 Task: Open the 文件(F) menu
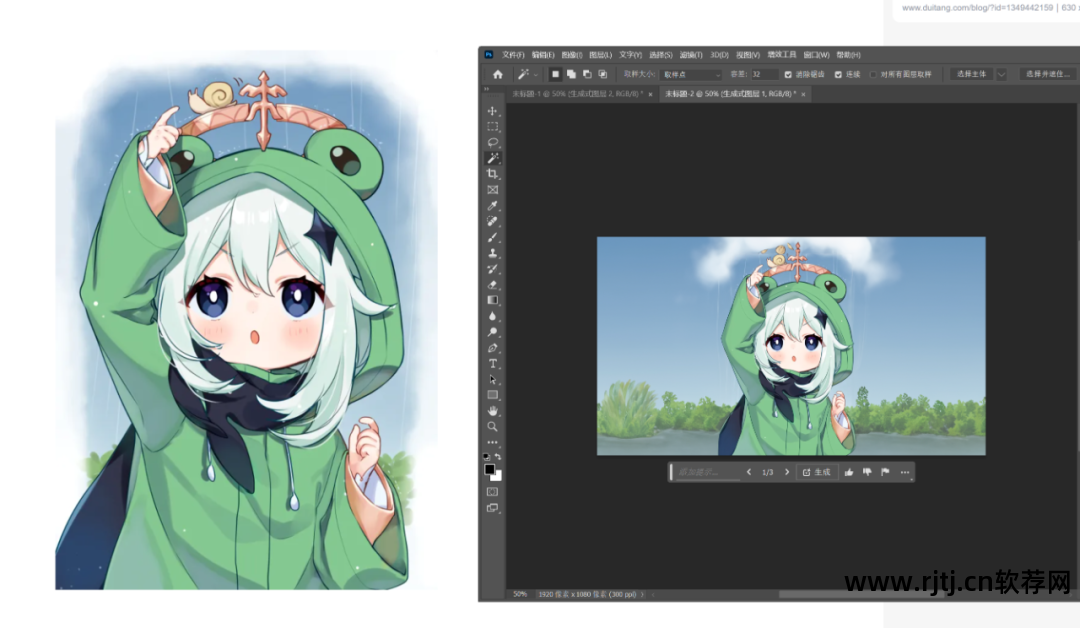click(x=513, y=55)
